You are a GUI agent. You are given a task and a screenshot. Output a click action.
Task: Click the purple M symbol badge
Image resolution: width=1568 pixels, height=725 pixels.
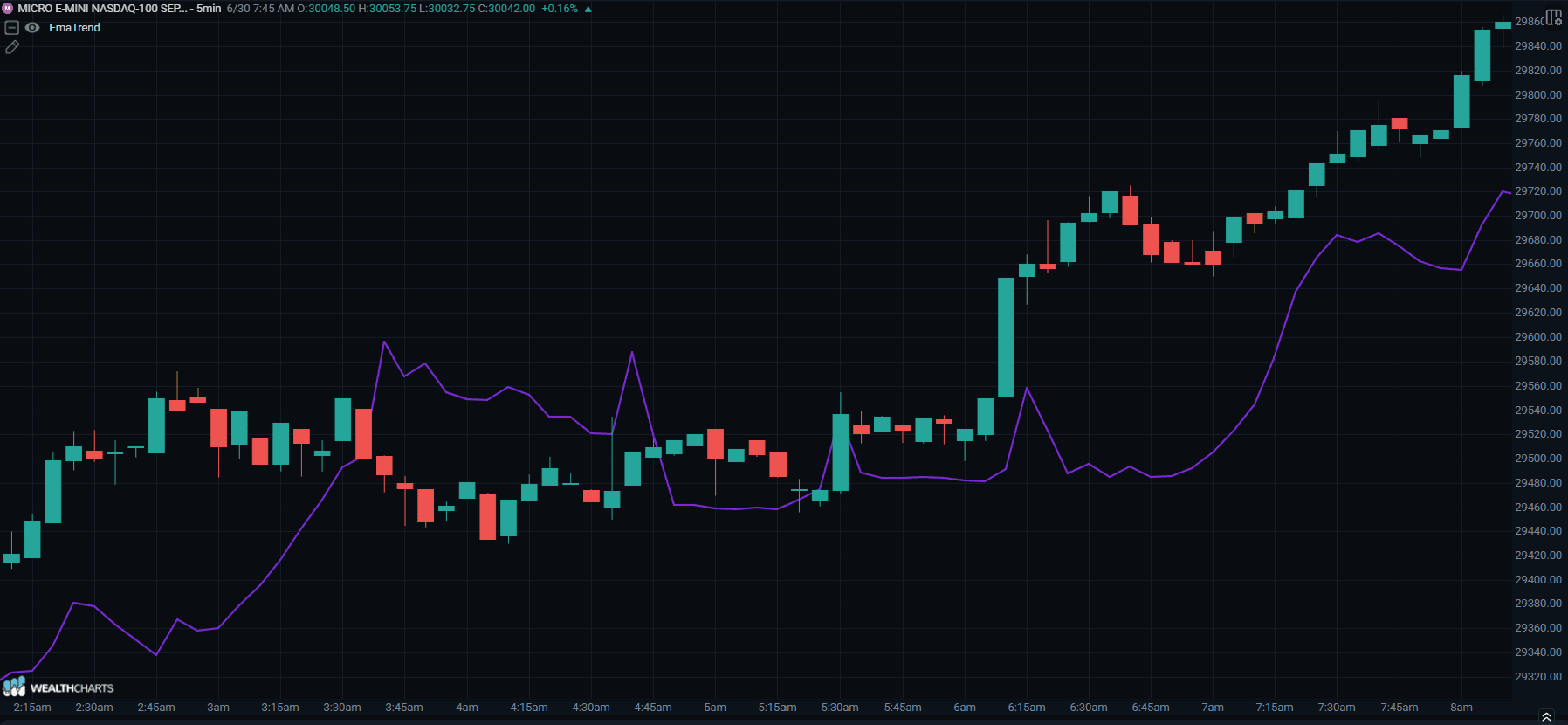[x=8, y=9]
